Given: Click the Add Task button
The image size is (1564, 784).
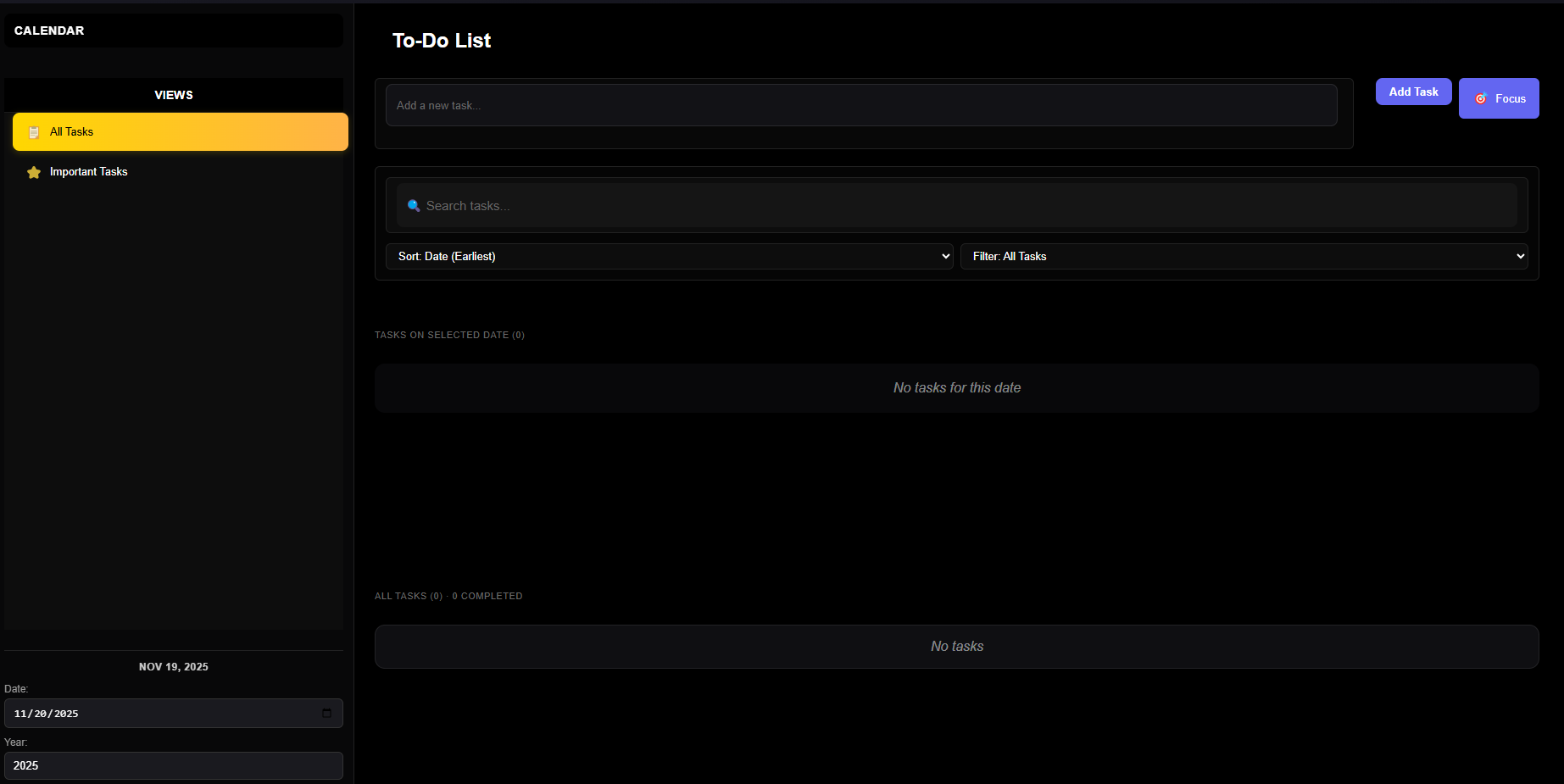Looking at the screenshot, I should point(1413,92).
